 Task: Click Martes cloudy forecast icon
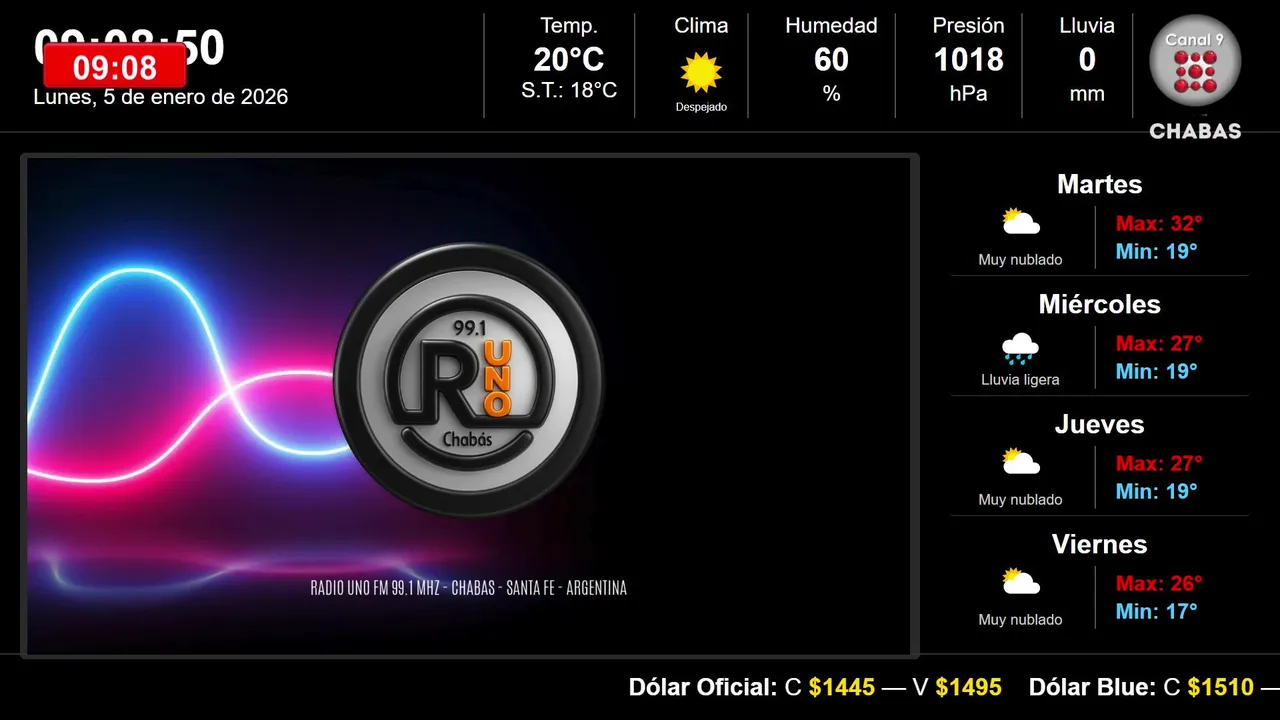[x=1021, y=221]
